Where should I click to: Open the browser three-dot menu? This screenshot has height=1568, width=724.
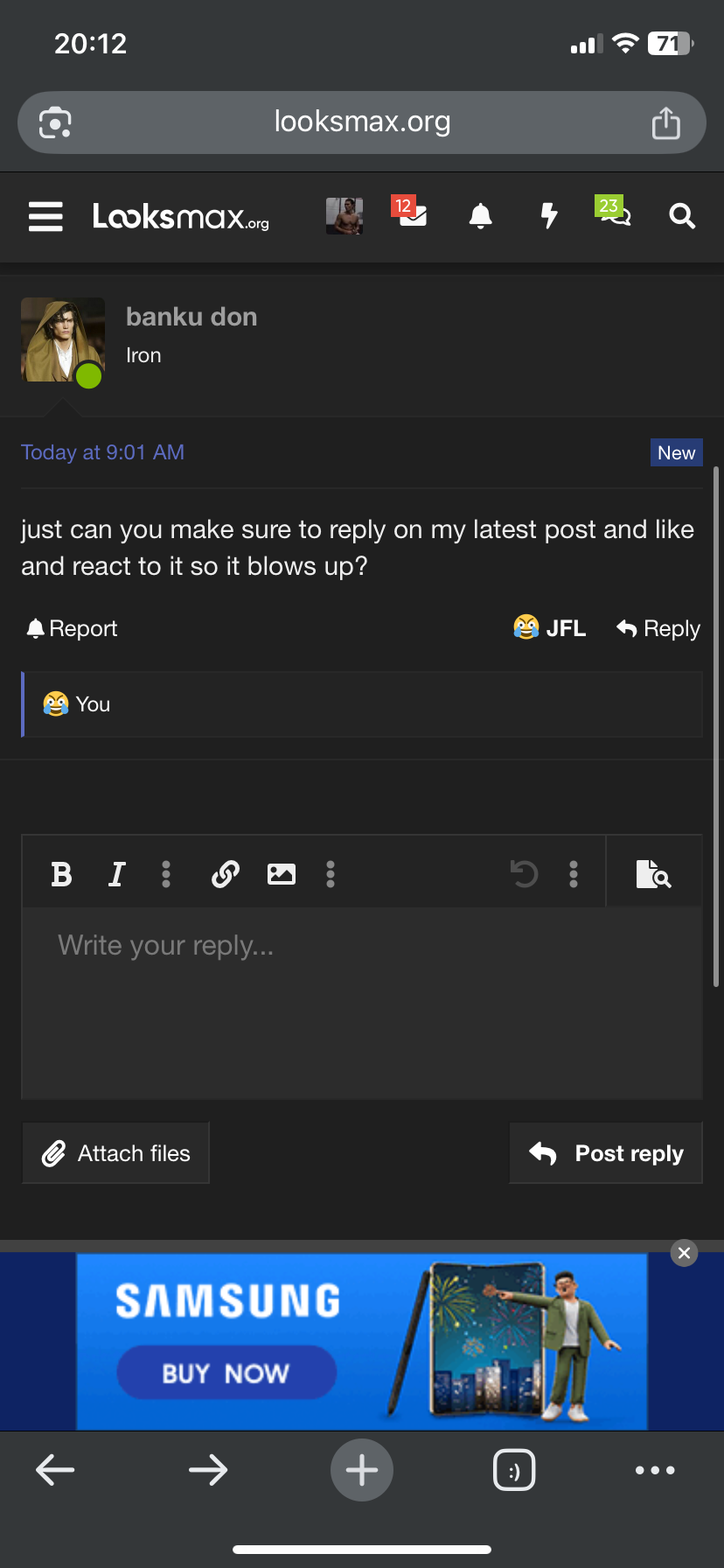(x=655, y=1470)
